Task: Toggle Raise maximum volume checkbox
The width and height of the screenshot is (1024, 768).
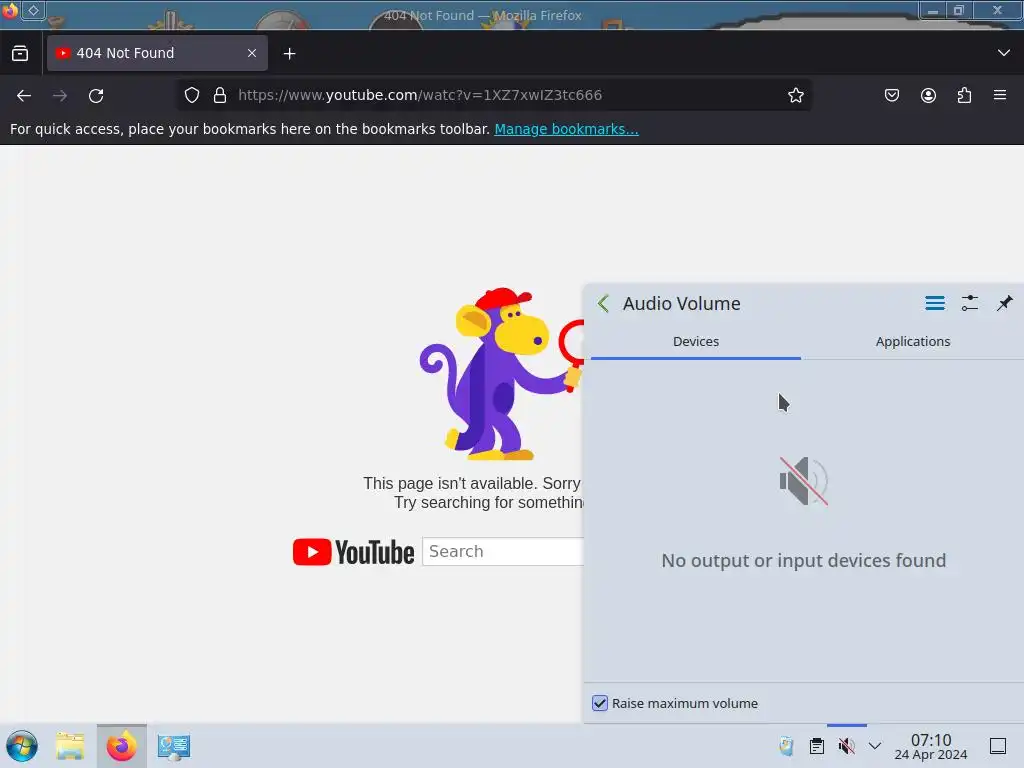Action: coord(600,703)
